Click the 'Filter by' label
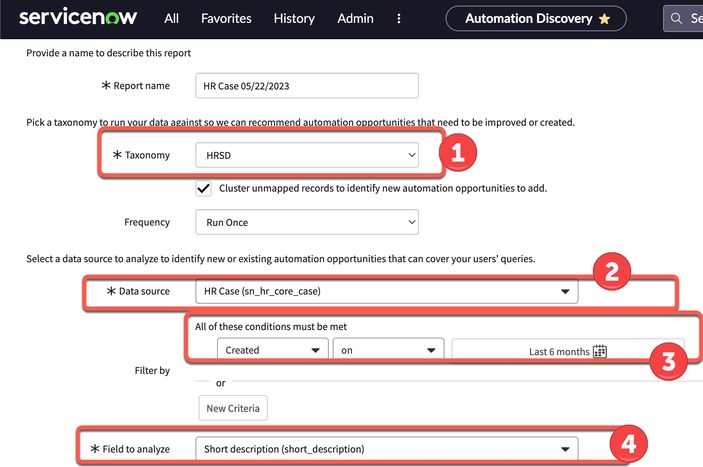The image size is (703, 467). point(152,370)
